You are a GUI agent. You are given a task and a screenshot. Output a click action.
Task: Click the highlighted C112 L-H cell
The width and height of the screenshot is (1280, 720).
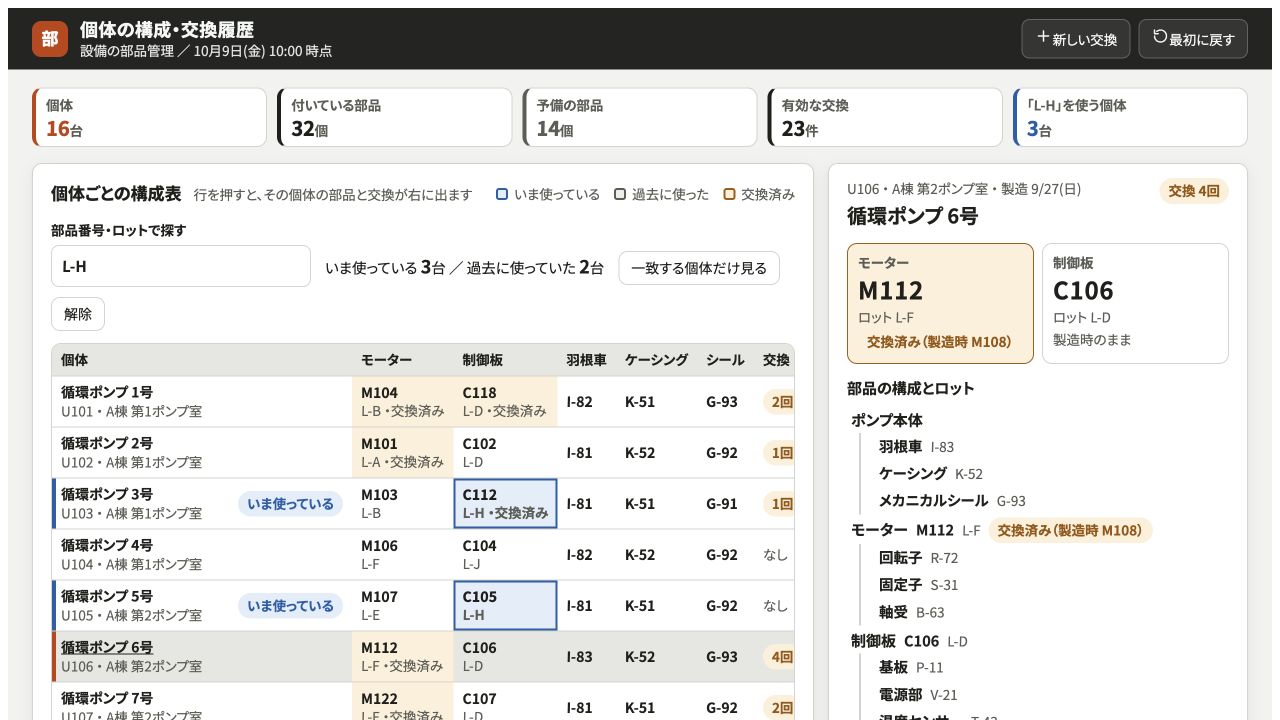505,504
